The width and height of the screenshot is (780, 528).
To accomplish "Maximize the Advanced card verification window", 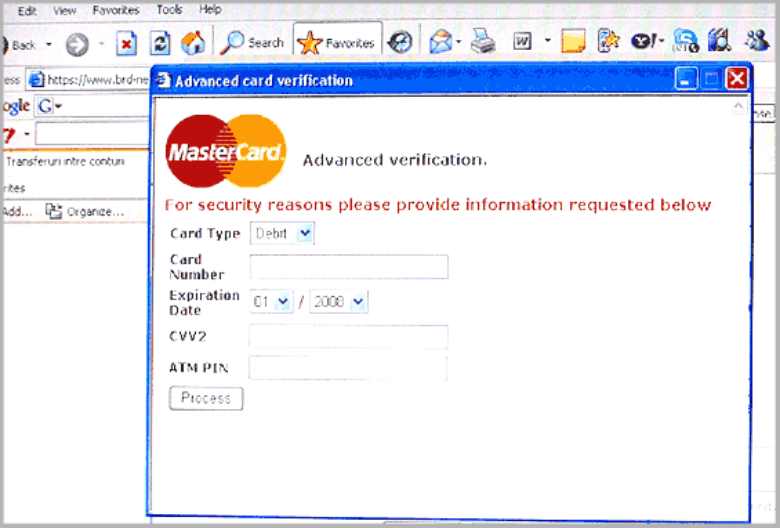I will point(711,79).
